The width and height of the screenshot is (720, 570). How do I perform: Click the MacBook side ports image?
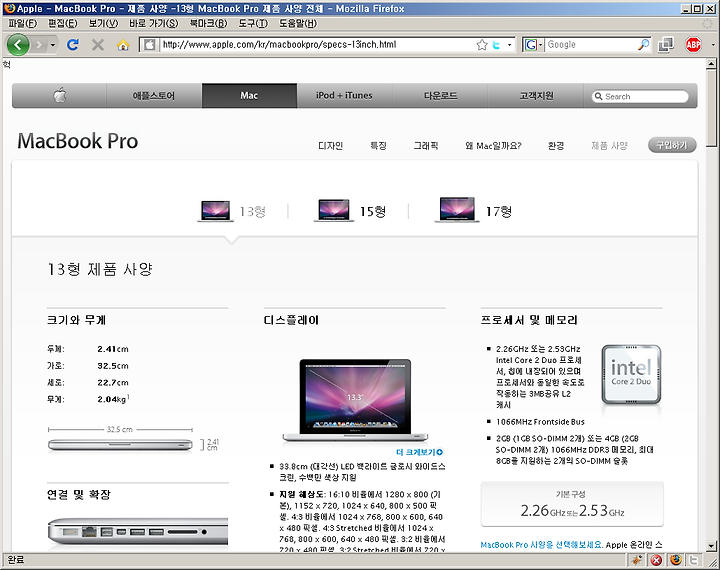[138, 532]
